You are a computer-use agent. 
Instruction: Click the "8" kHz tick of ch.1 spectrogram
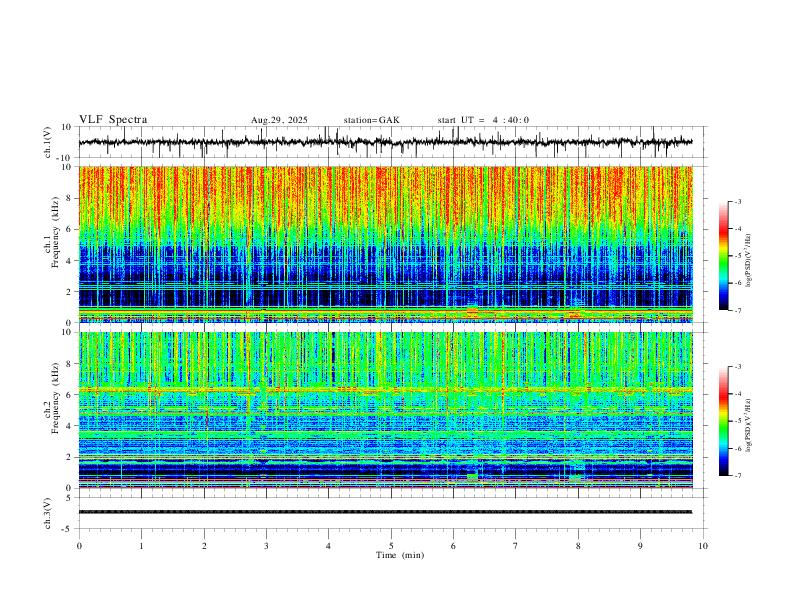(69, 198)
